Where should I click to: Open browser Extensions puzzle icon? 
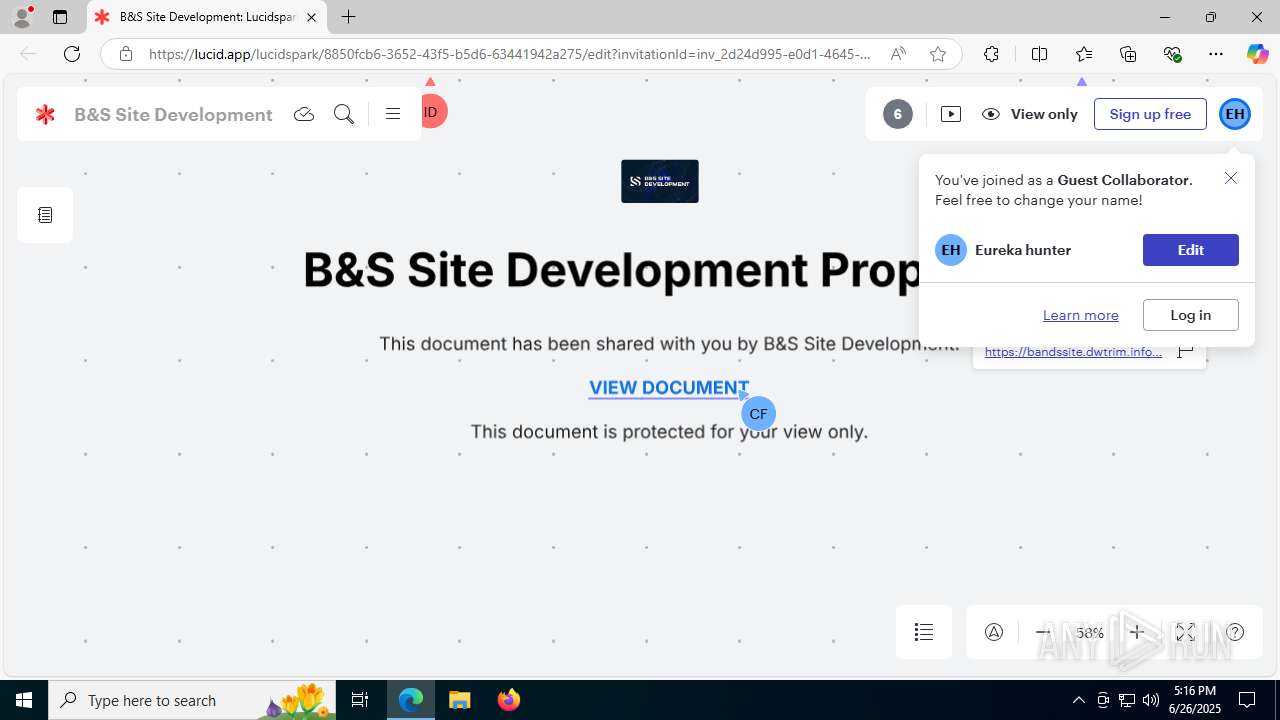[991, 54]
